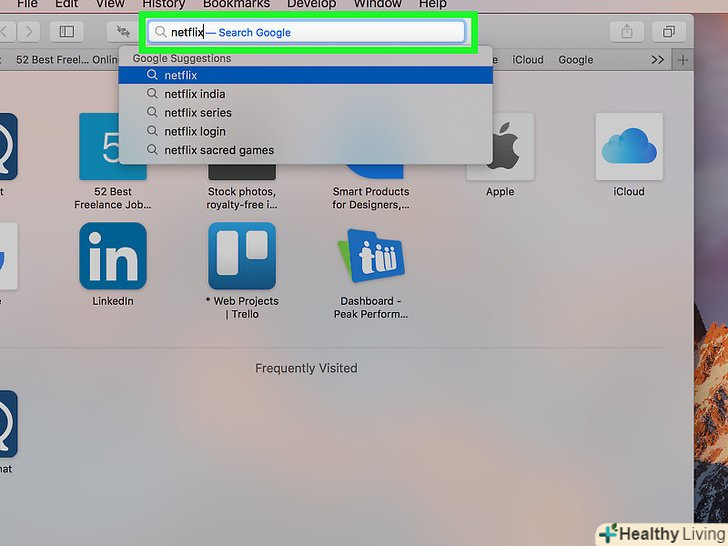Open the Safari sidebar panel
The image size is (728, 546).
[66, 32]
